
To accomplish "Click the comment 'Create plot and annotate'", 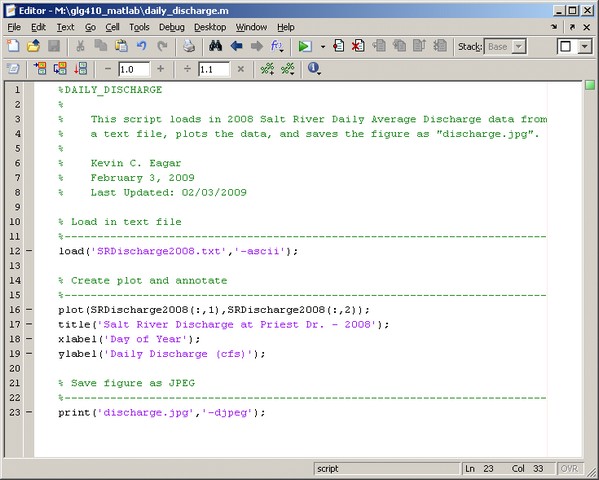I will click(x=149, y=281).
